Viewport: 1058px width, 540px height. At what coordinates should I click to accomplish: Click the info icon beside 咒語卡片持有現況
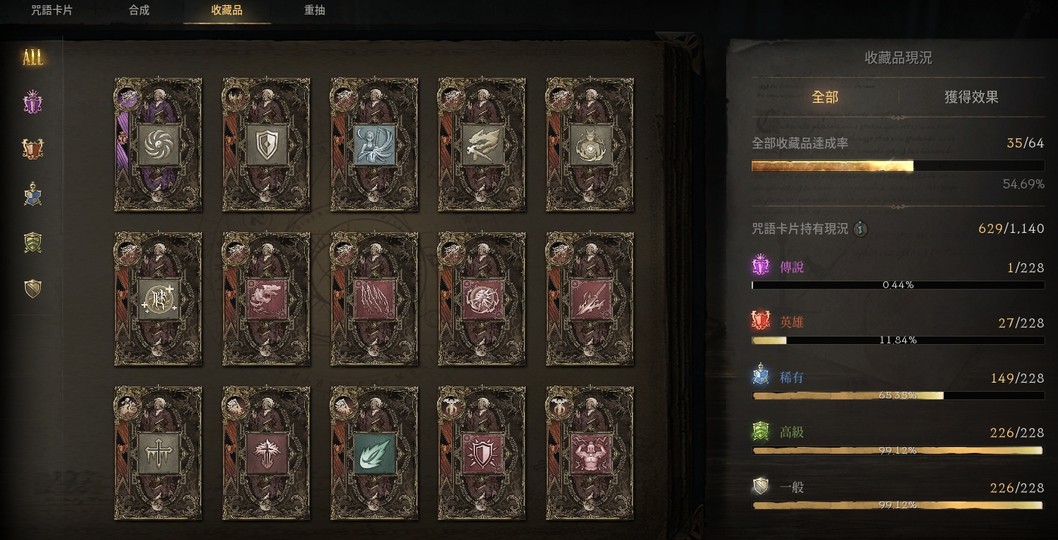tap(860, 229)
